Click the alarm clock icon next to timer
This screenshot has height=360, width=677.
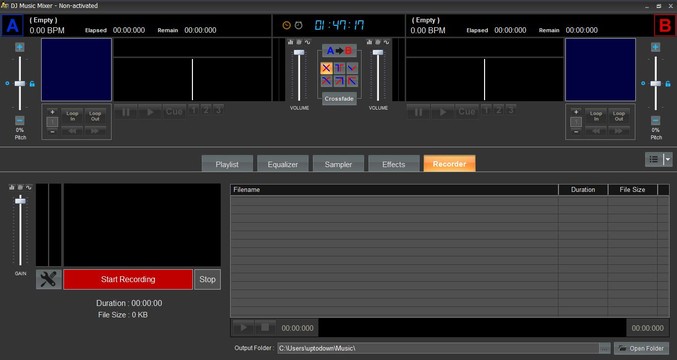[298, 25]
